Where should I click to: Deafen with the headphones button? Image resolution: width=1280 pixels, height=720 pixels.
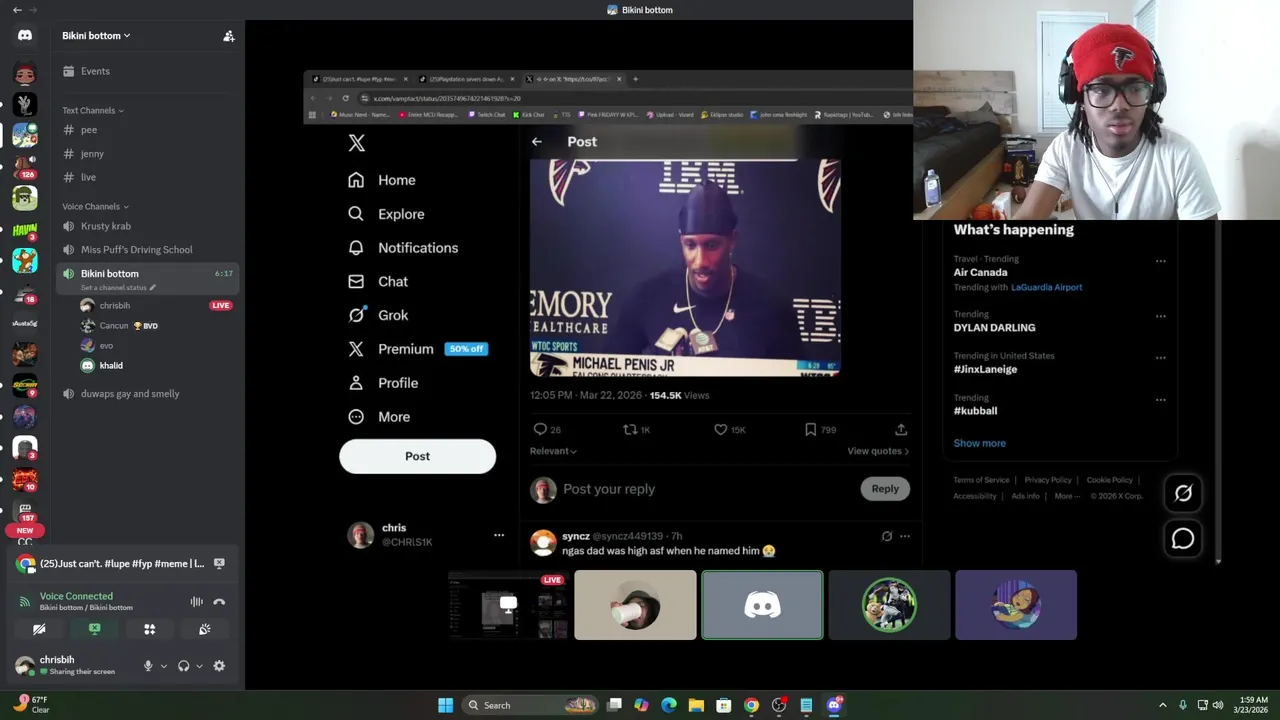point(183,666)
